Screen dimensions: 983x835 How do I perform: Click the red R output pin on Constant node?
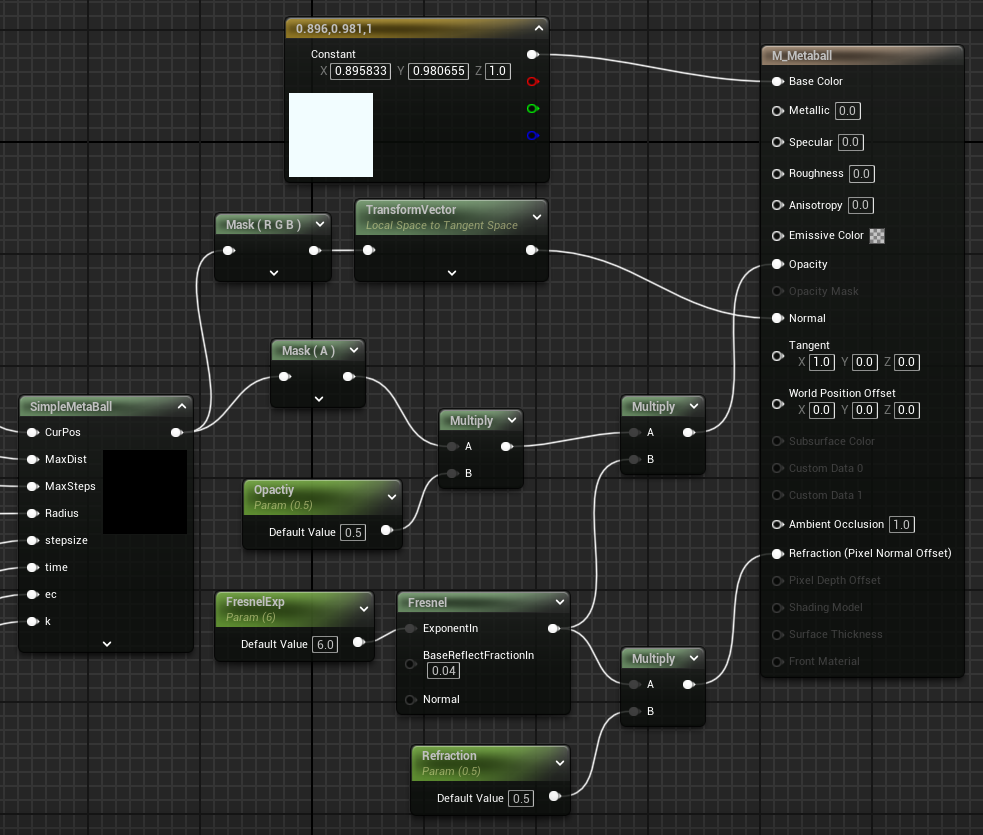(532, 82)
